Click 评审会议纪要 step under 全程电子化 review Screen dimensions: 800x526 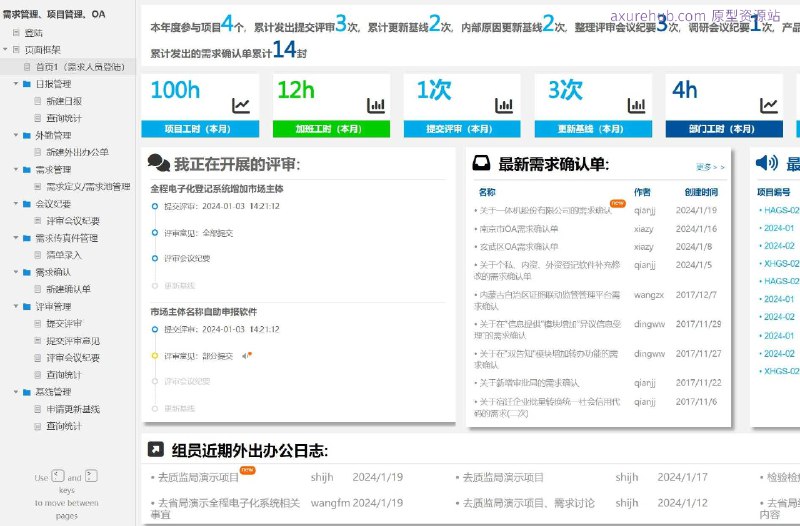point(187,258)
